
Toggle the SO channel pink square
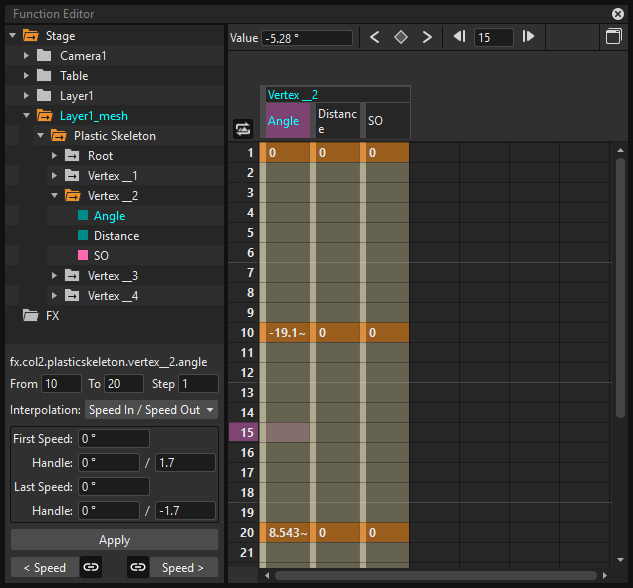point(83,255)
